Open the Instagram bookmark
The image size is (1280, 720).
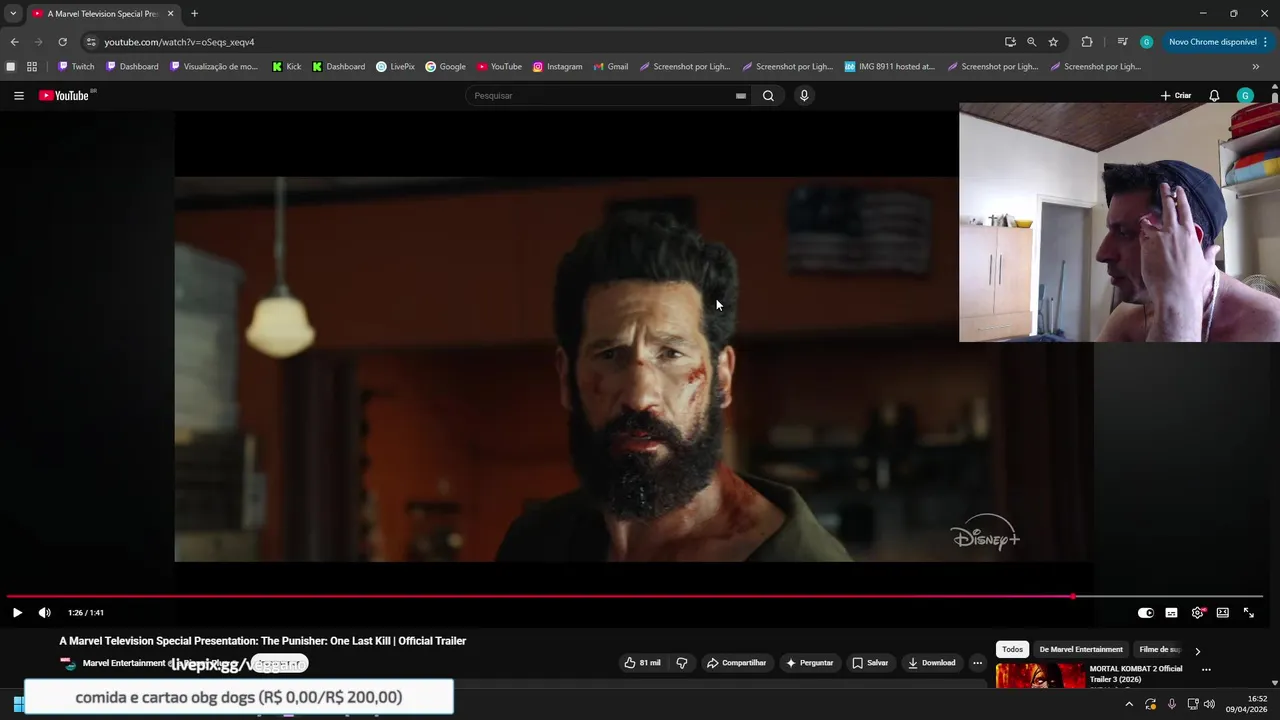tap(557, 67)
